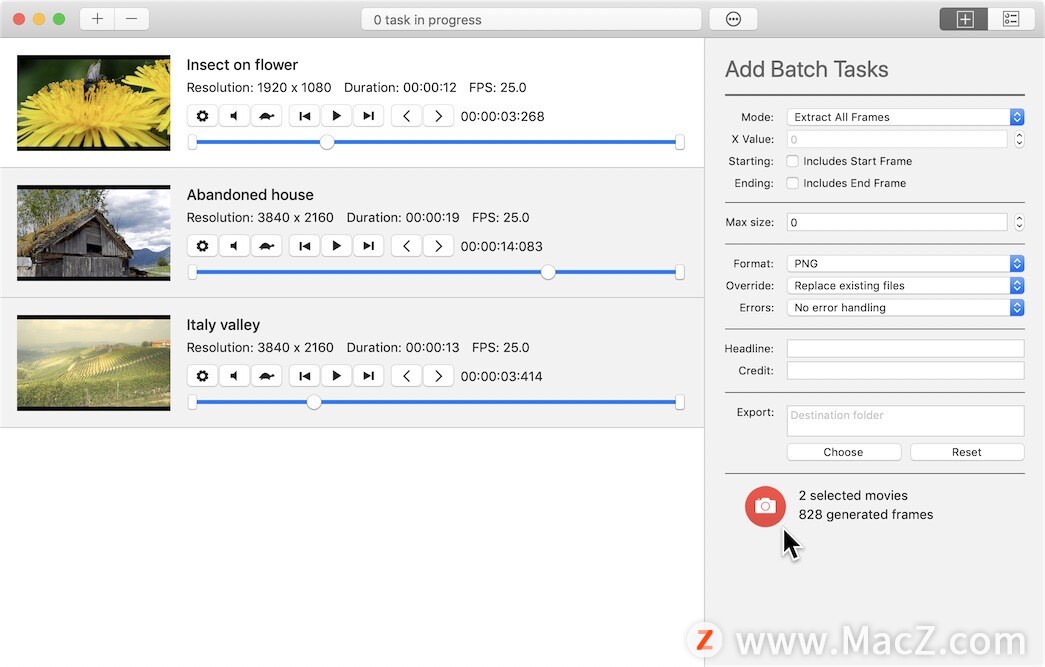Step to next frame in Italy valley

439,376
